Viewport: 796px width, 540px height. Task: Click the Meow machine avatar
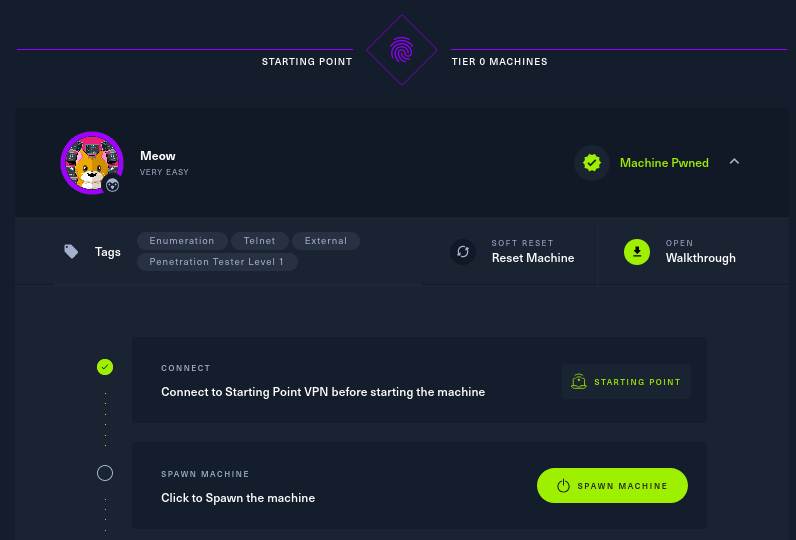point(91,161)
